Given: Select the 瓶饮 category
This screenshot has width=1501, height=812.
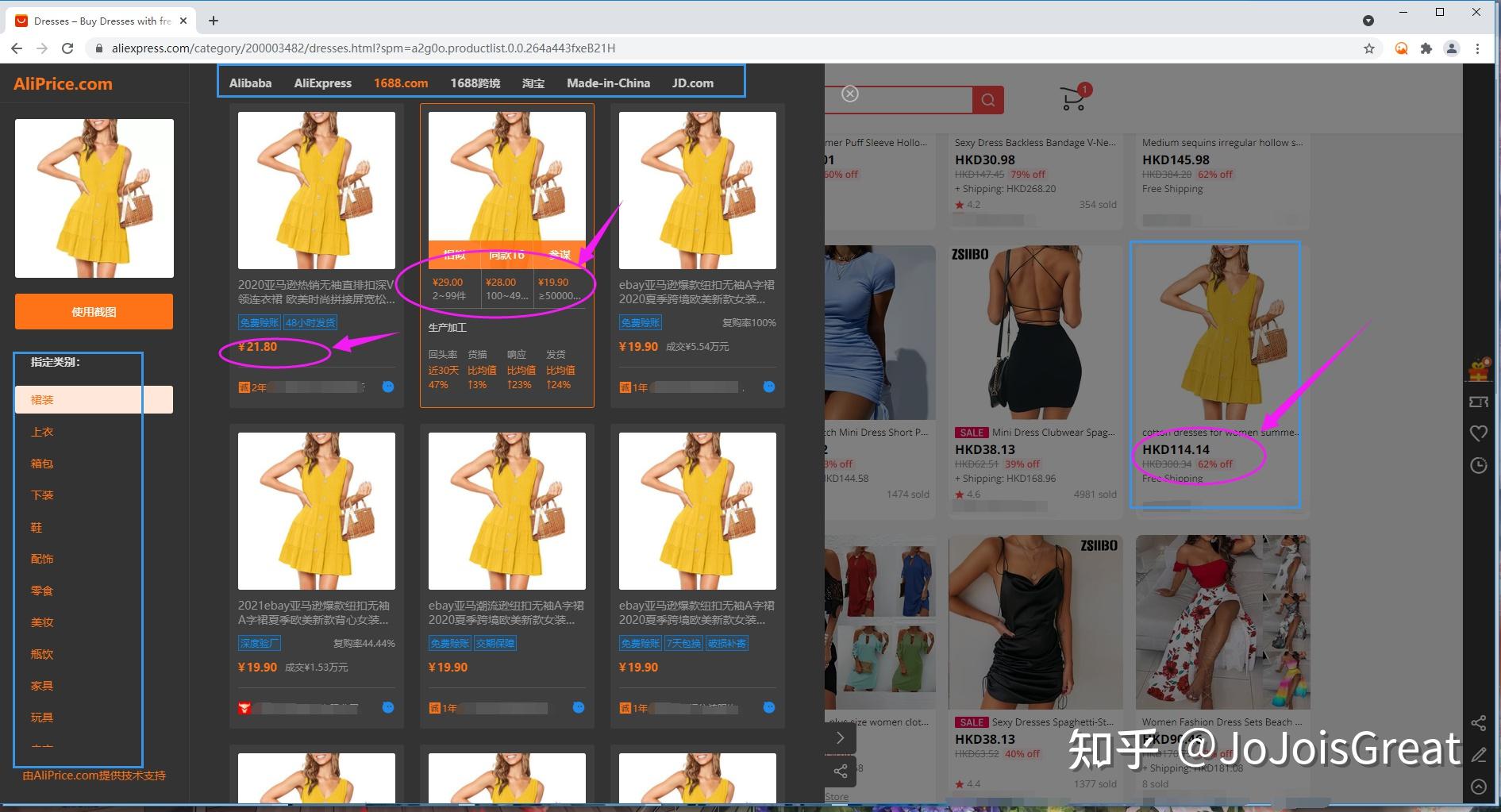Looking at the screenshot, I should (42, 654).
